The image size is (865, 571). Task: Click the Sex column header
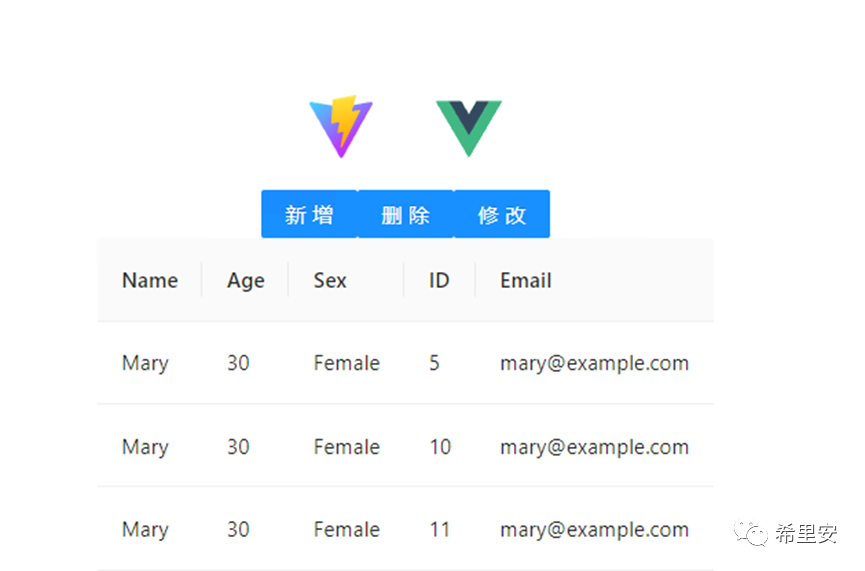[x=330, y=280]
